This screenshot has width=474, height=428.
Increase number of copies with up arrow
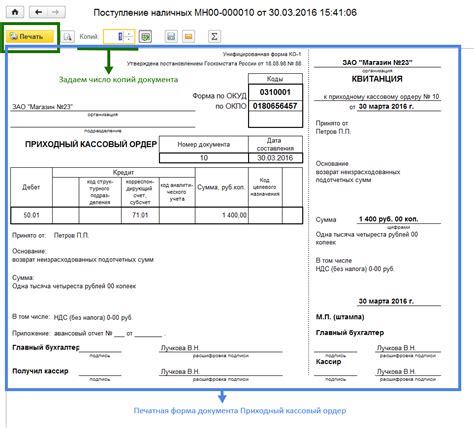(x=129, y=33)
